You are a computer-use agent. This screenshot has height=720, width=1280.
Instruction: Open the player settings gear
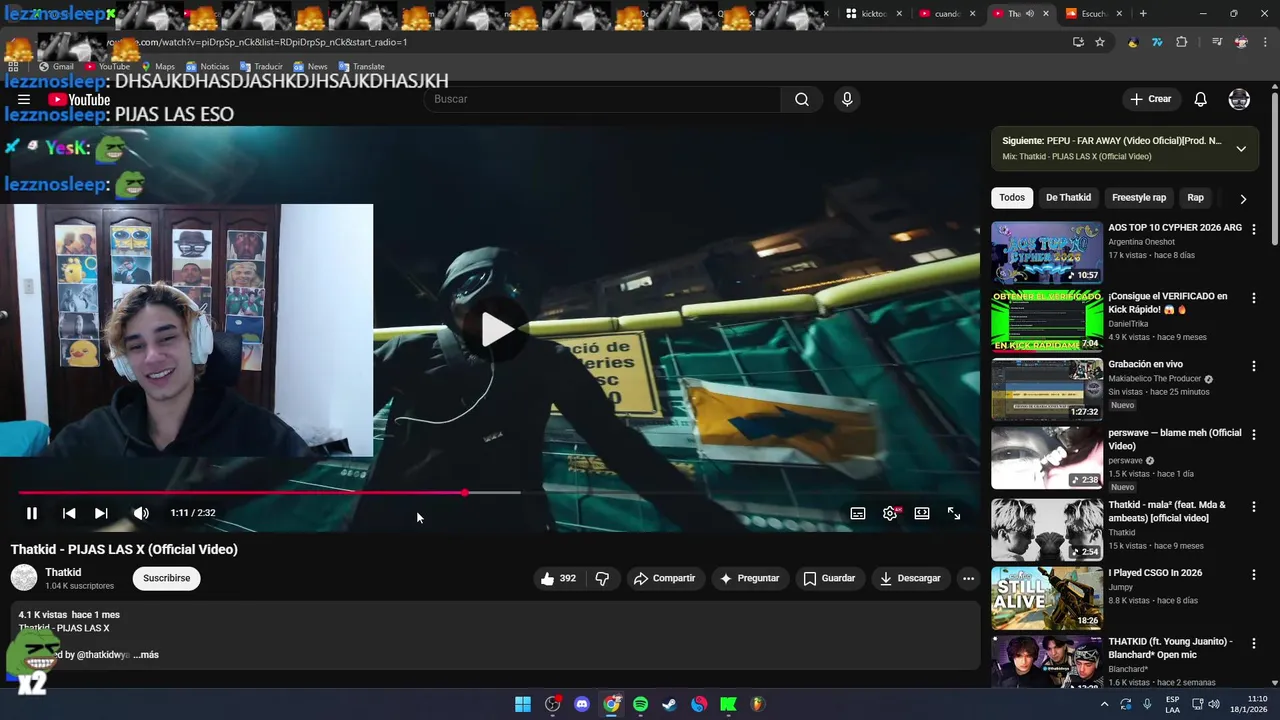[x=890, y=513]
